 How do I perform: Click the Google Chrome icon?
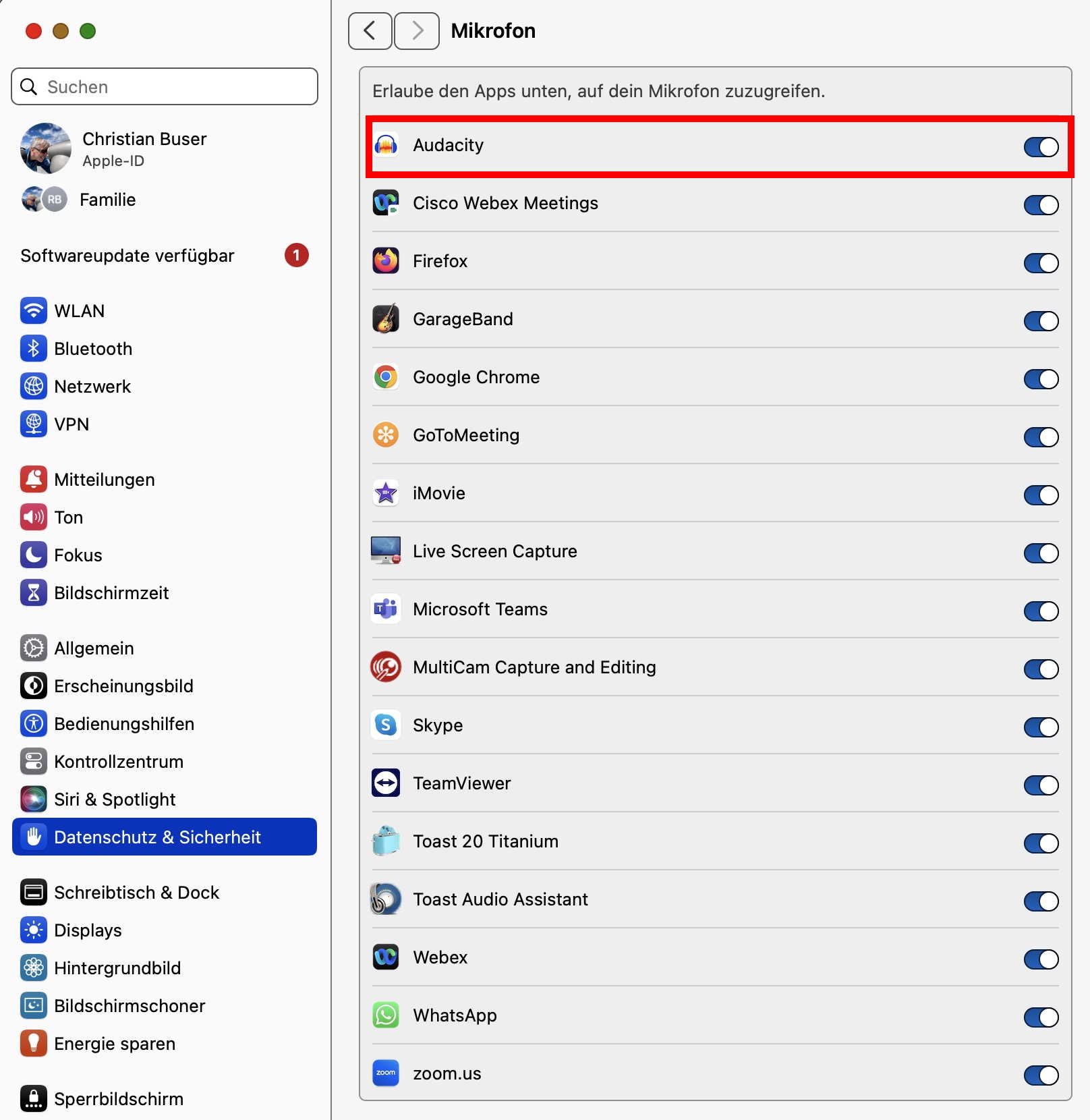386,377
